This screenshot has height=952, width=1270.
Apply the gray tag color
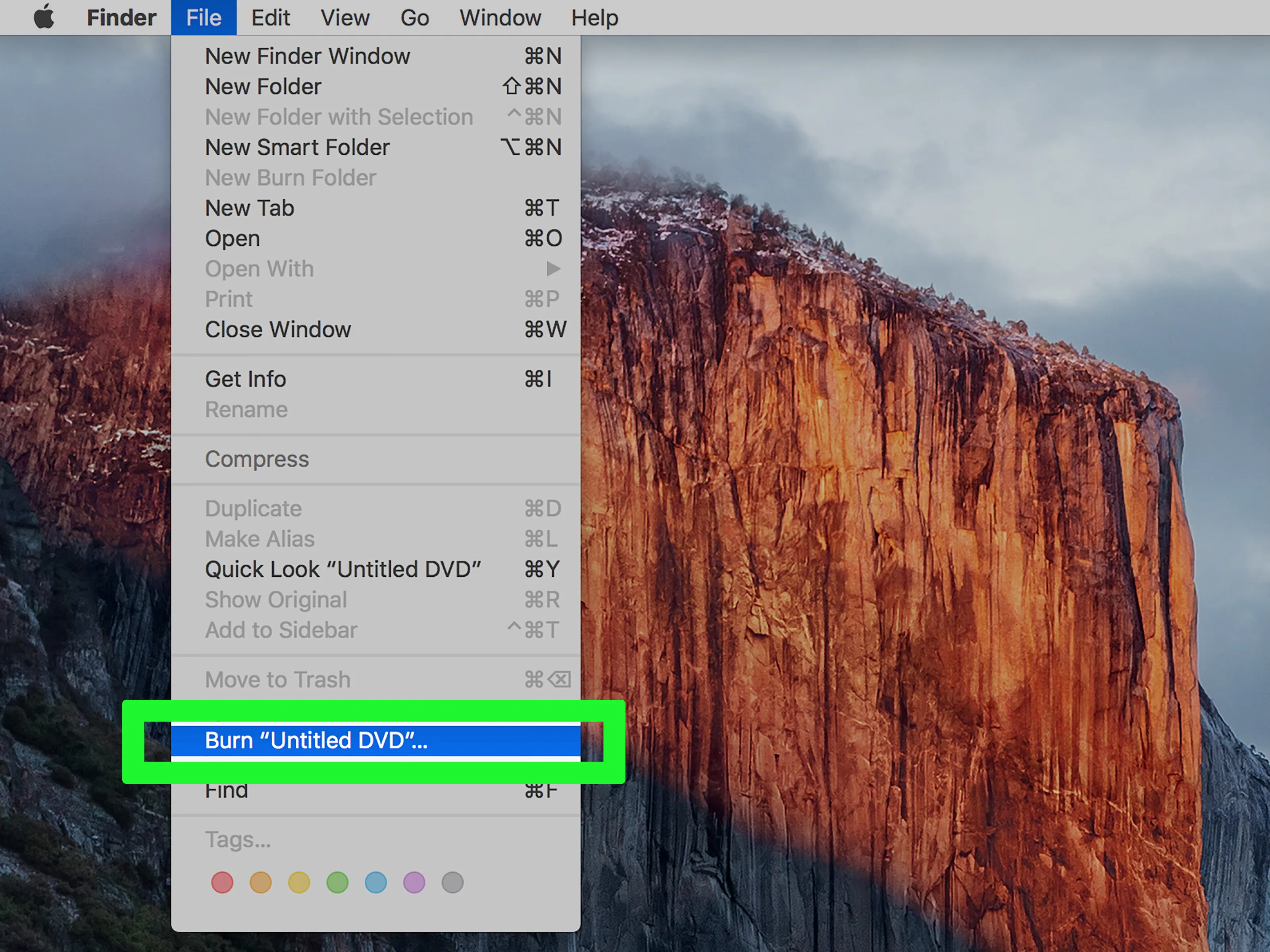pos(452,883)
